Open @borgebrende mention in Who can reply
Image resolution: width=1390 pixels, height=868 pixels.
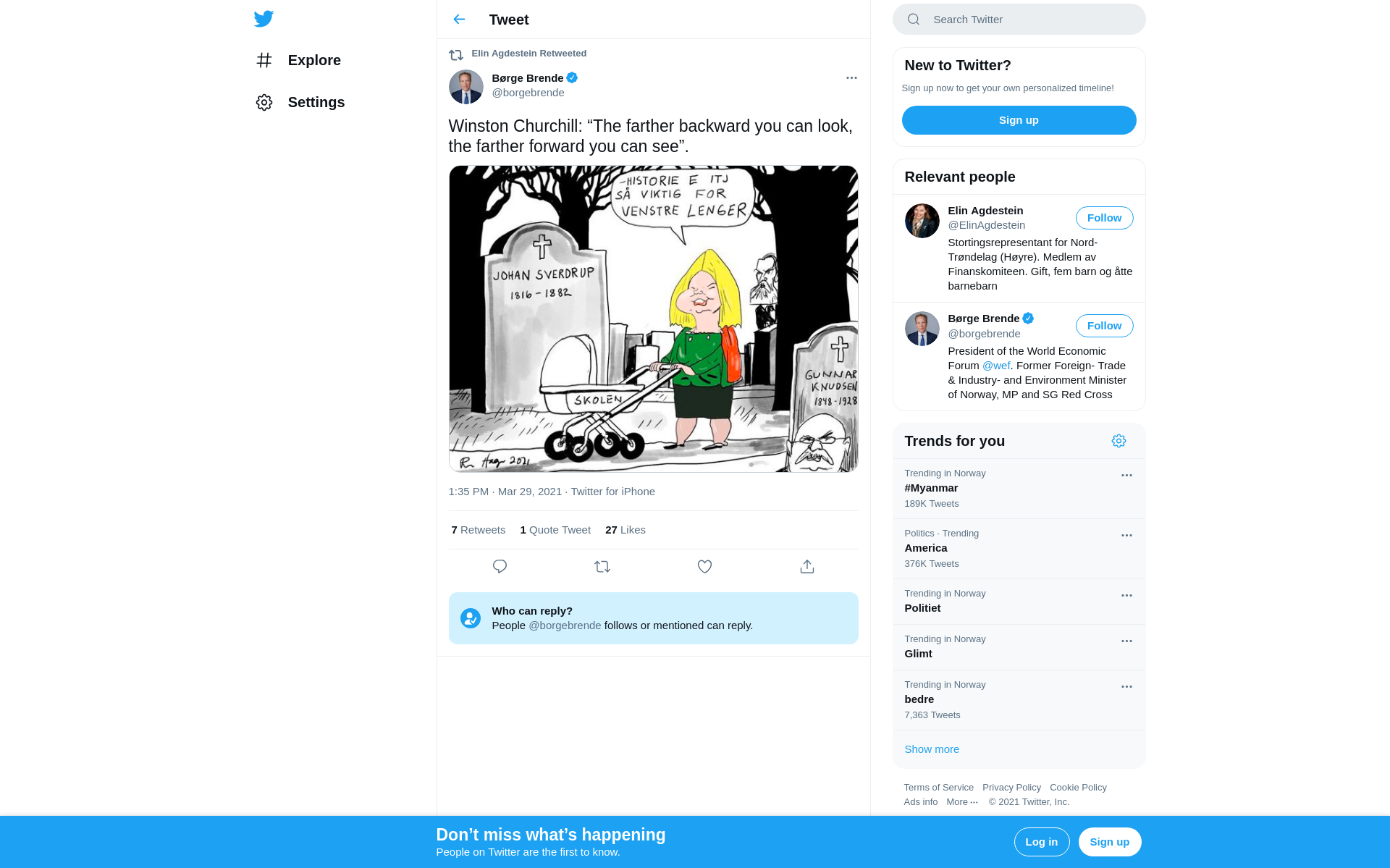[565, 625]
